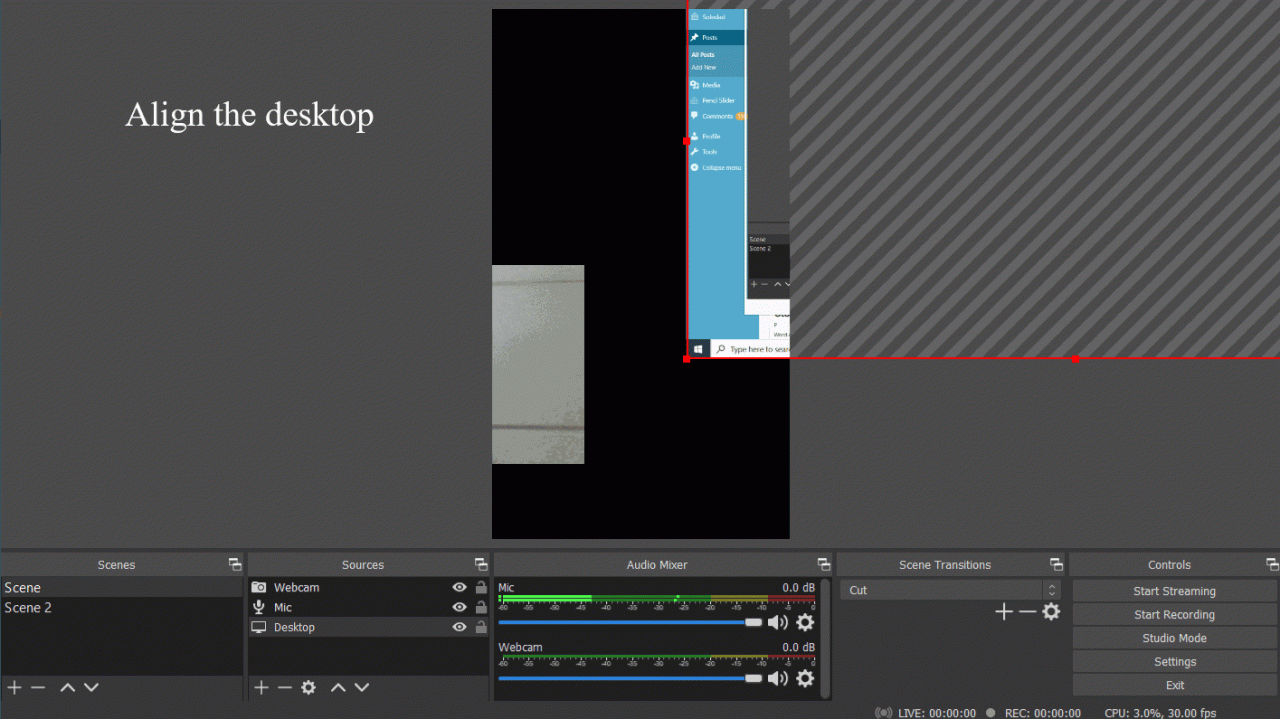This screenshot has width=1280, height=719.
Task: Add a new scene with plus icon
Action: pos(14,687)
